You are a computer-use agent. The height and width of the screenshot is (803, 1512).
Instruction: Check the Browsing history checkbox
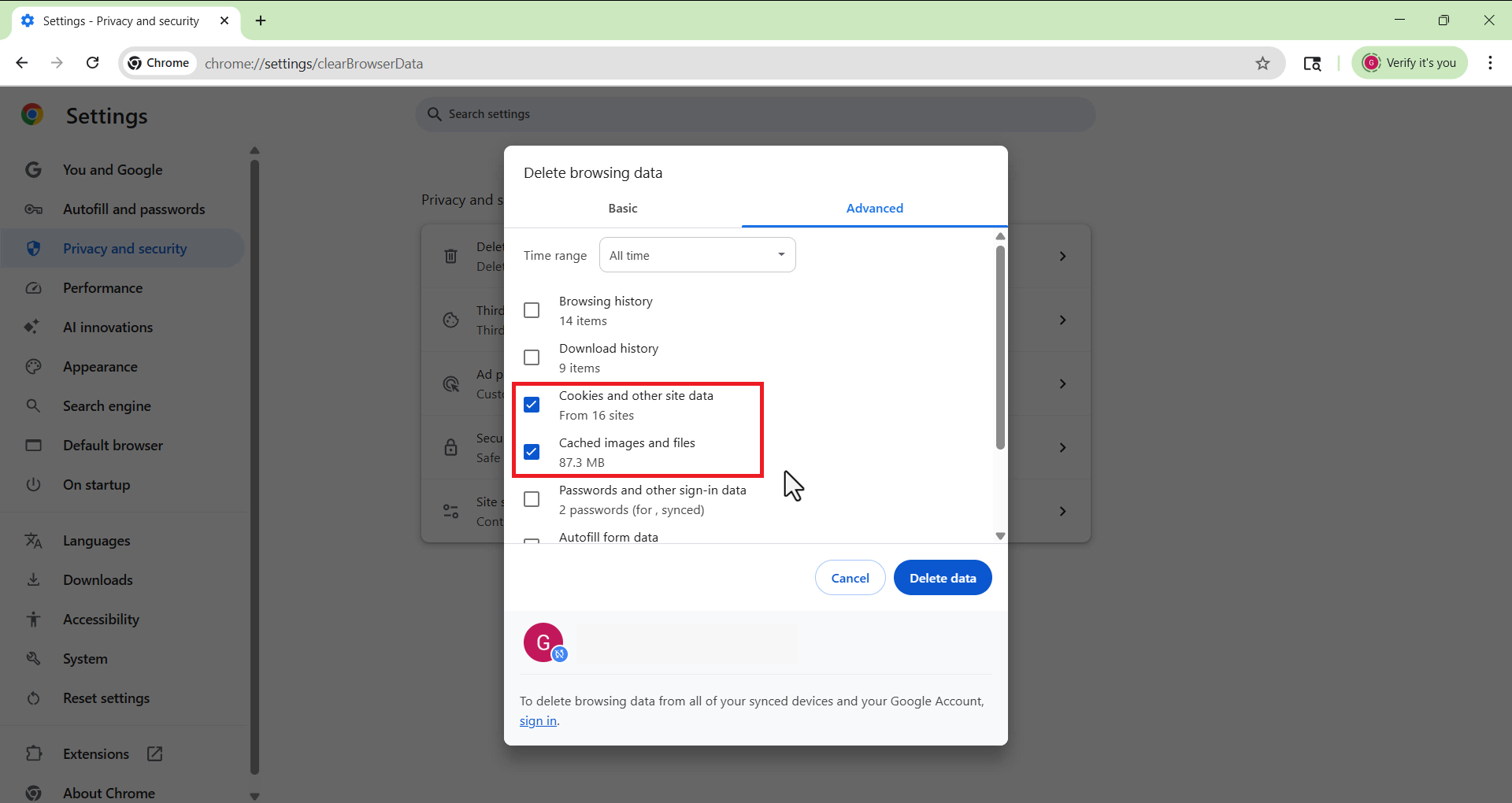tap(532, 310)
